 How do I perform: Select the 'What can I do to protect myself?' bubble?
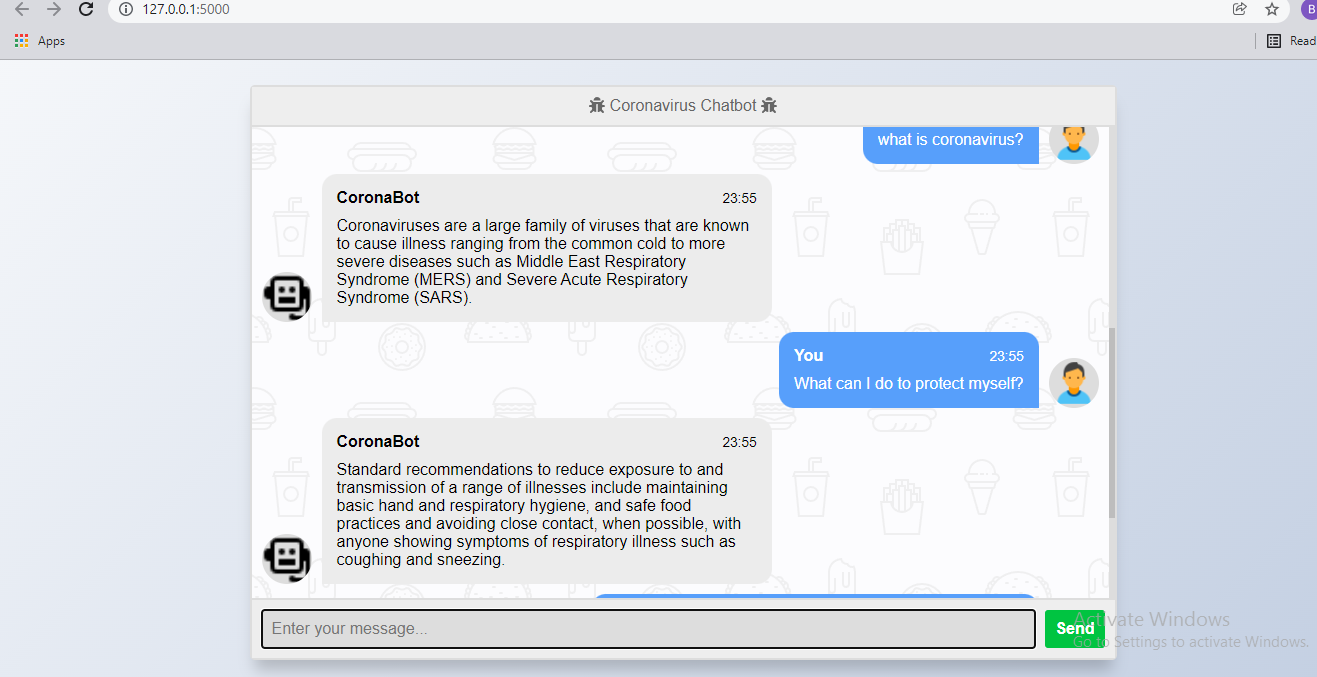click(x=907, y=370)
